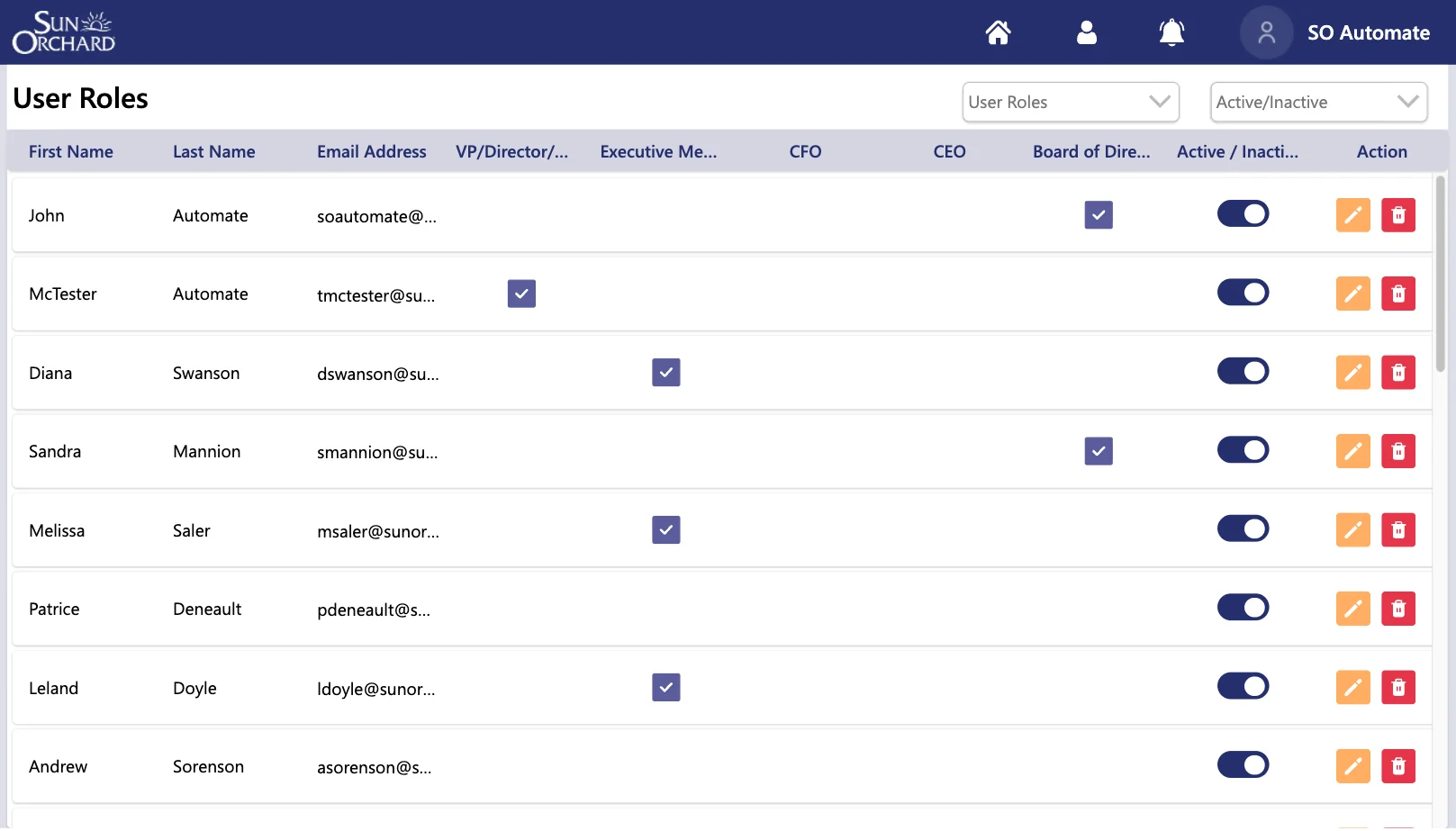This screenshot has height=831, width=1456.
Task: Click the home icon in navigation bar
Action: pos(998,32)
